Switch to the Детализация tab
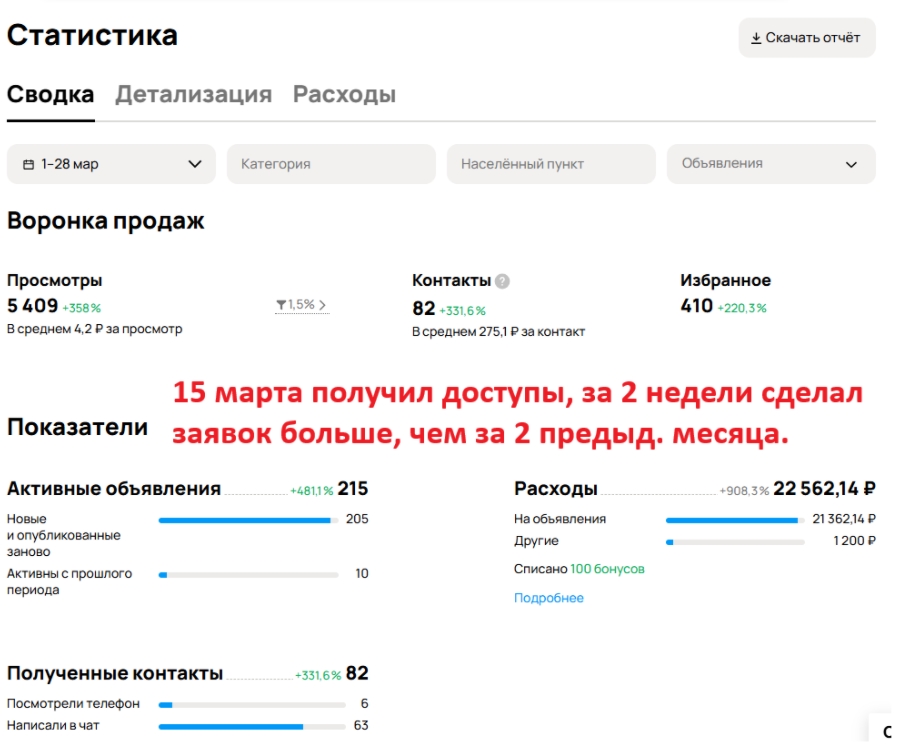 (x=193, y=94)
